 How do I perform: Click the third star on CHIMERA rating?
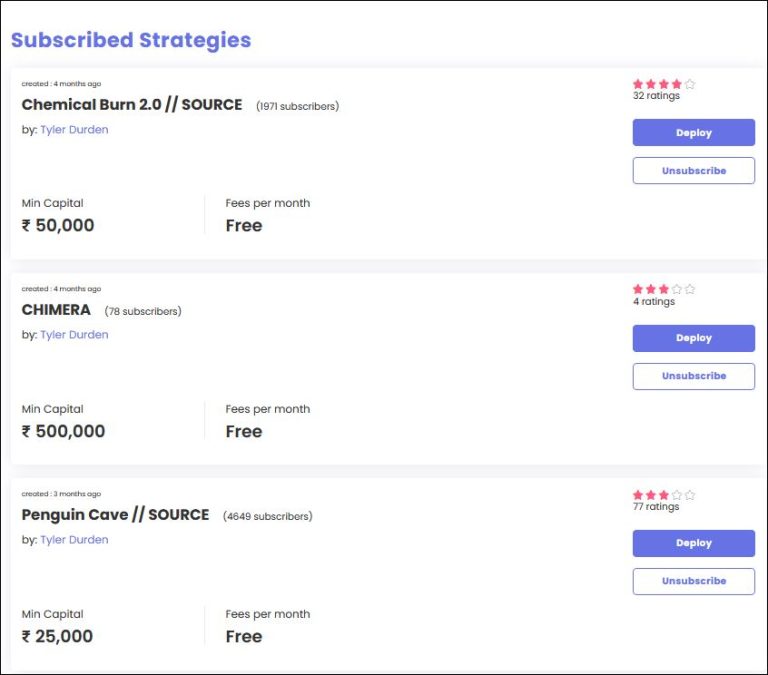(x=664, y=289)
